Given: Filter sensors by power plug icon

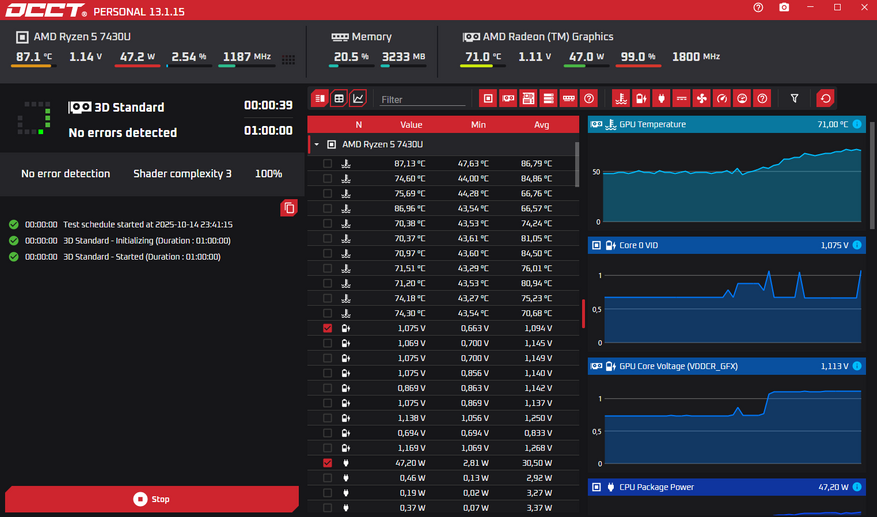Looking at the screenshot, I should pyautogui.click(x=661, y=98).
